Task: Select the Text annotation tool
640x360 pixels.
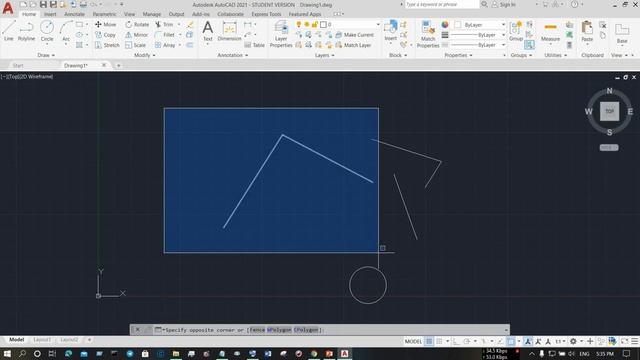Action: point(208,31)
